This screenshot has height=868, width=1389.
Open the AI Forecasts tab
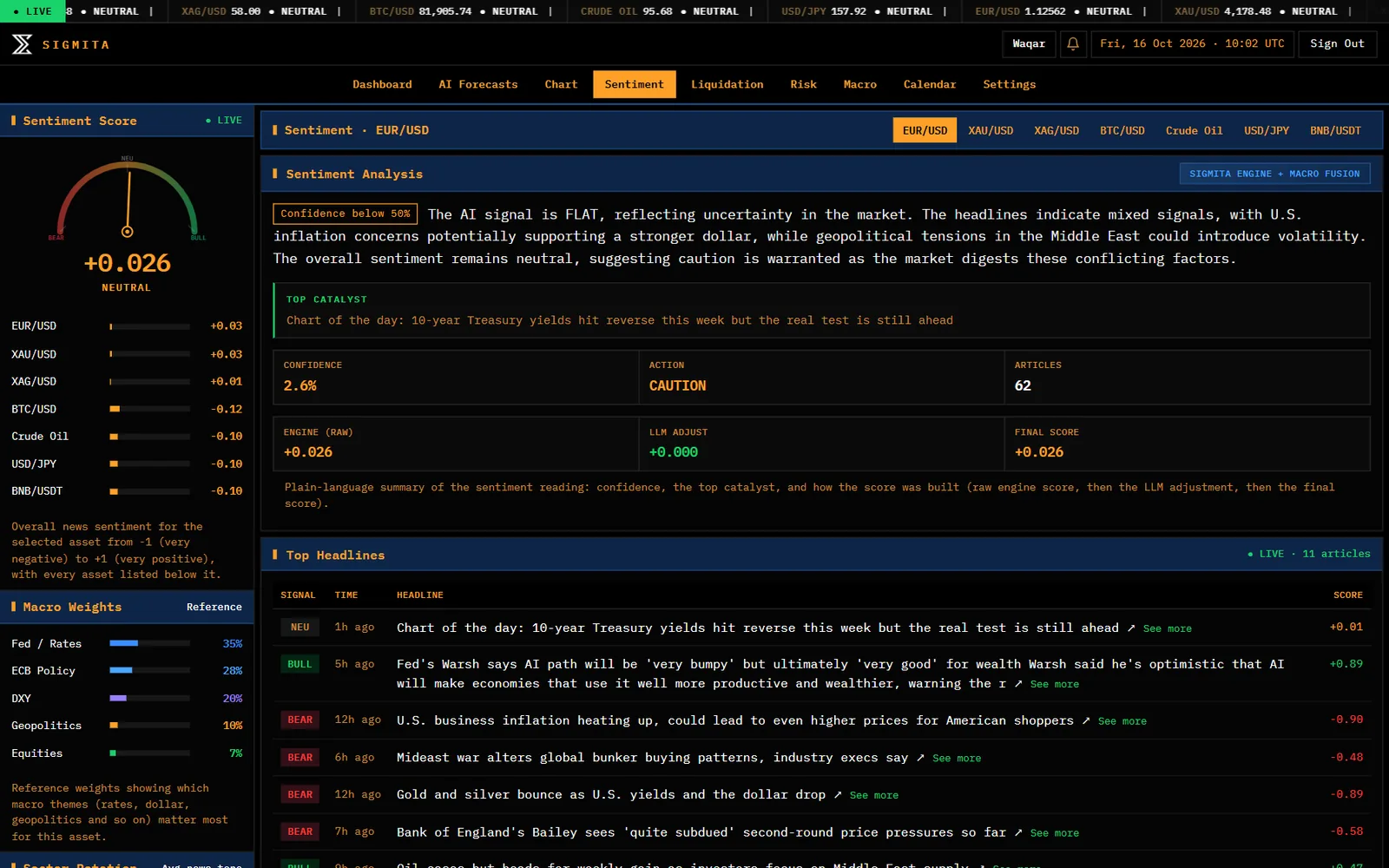tap(478, 84)
